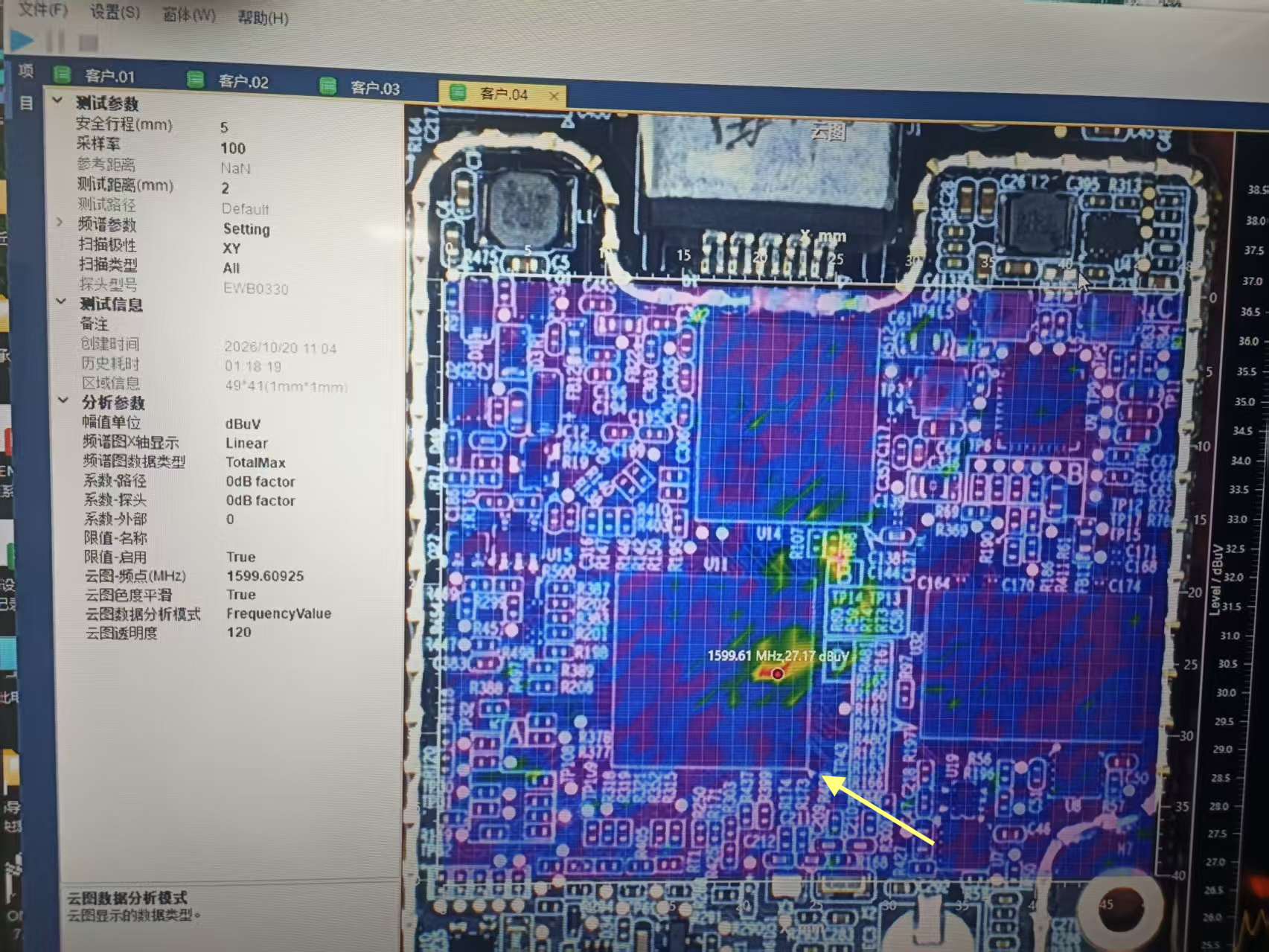Switch to the 客户.03 tab
1269x952 pixels.
[x=375, y=88]
